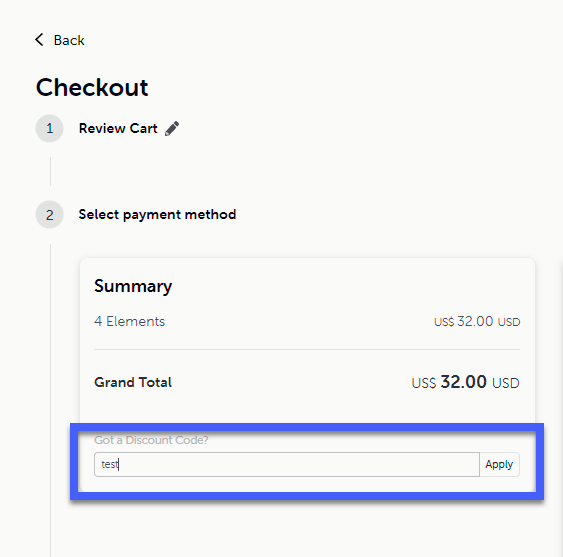The height and width of the screenshot is (557, 563).
Task: Click the divider line above Grand Total
Action: tap(307, 349)
